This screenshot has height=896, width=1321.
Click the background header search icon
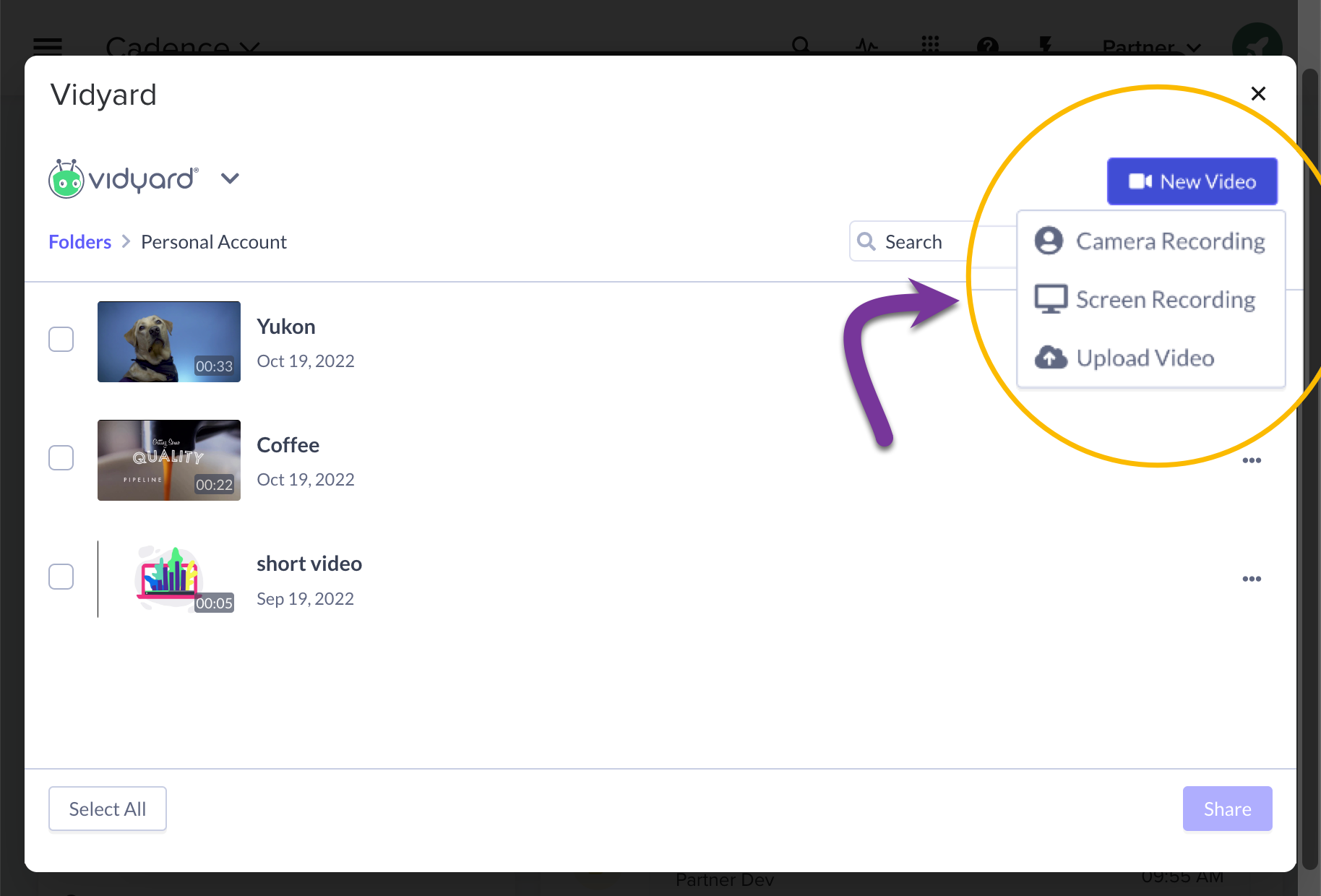[x=801, y=45]
